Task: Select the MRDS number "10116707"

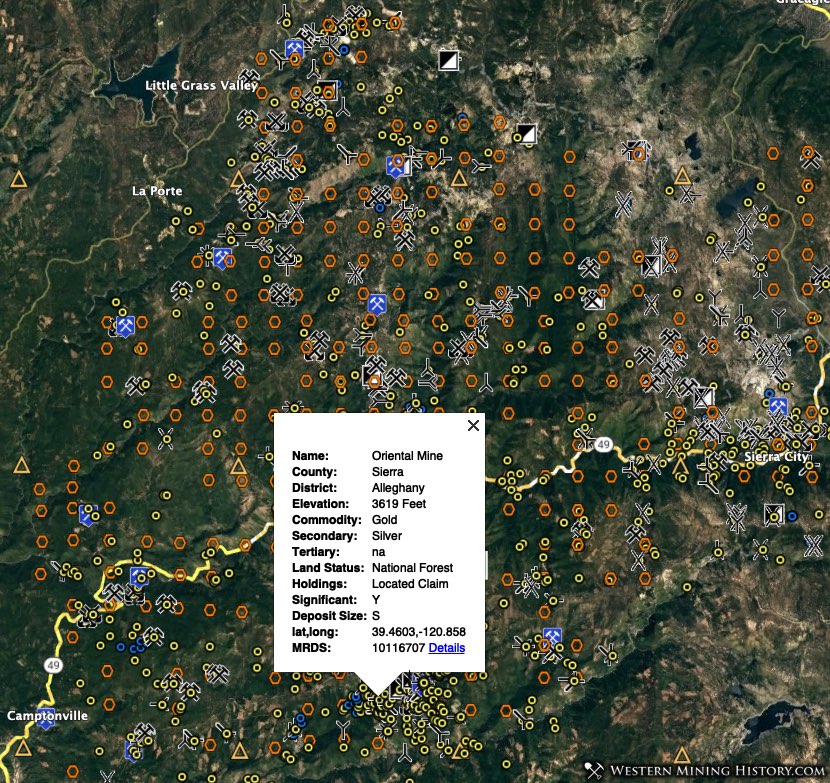Action: (399, 647)
